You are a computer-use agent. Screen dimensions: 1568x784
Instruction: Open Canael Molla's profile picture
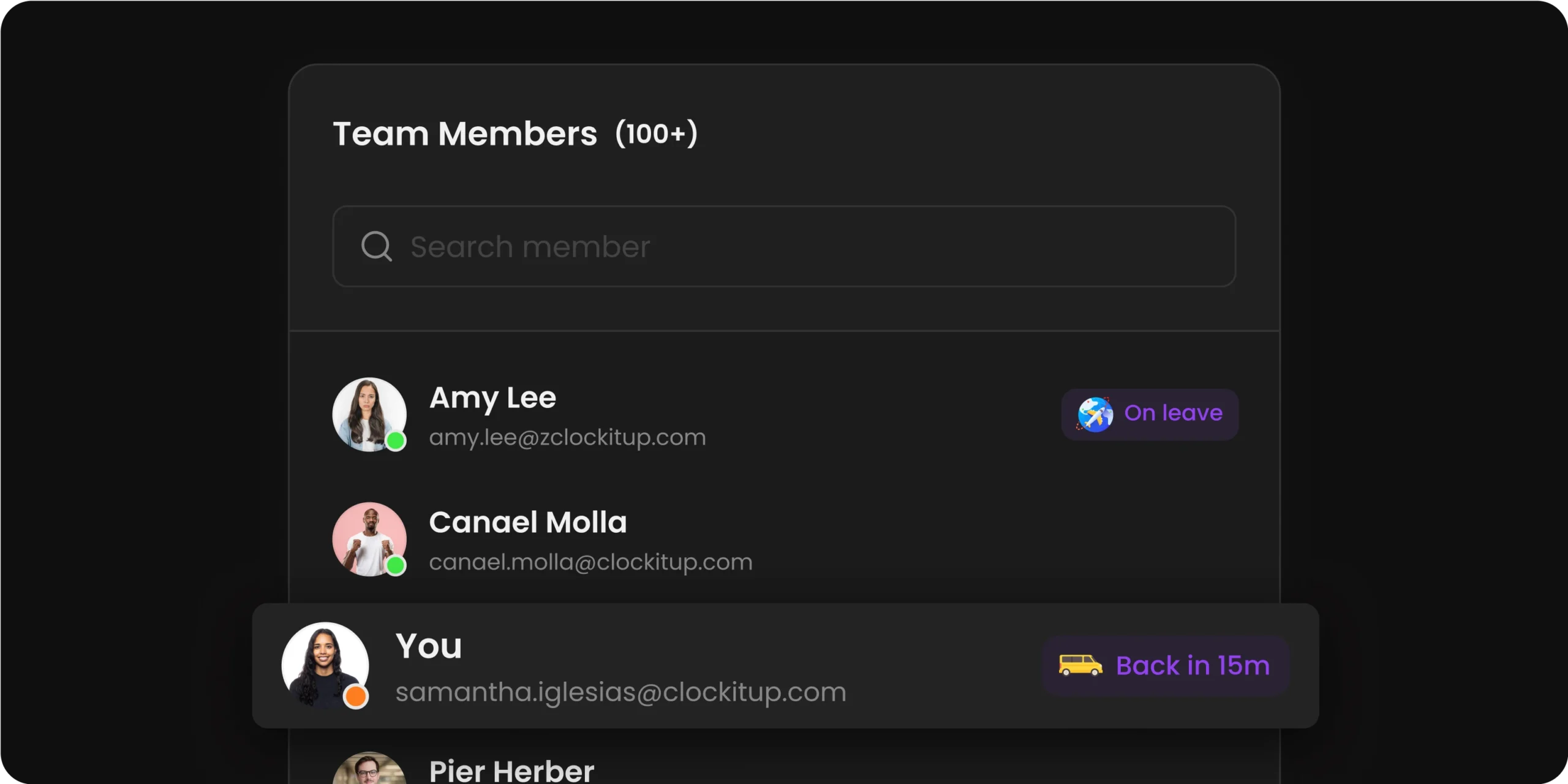pyautogui.click(x=369, y=540)
